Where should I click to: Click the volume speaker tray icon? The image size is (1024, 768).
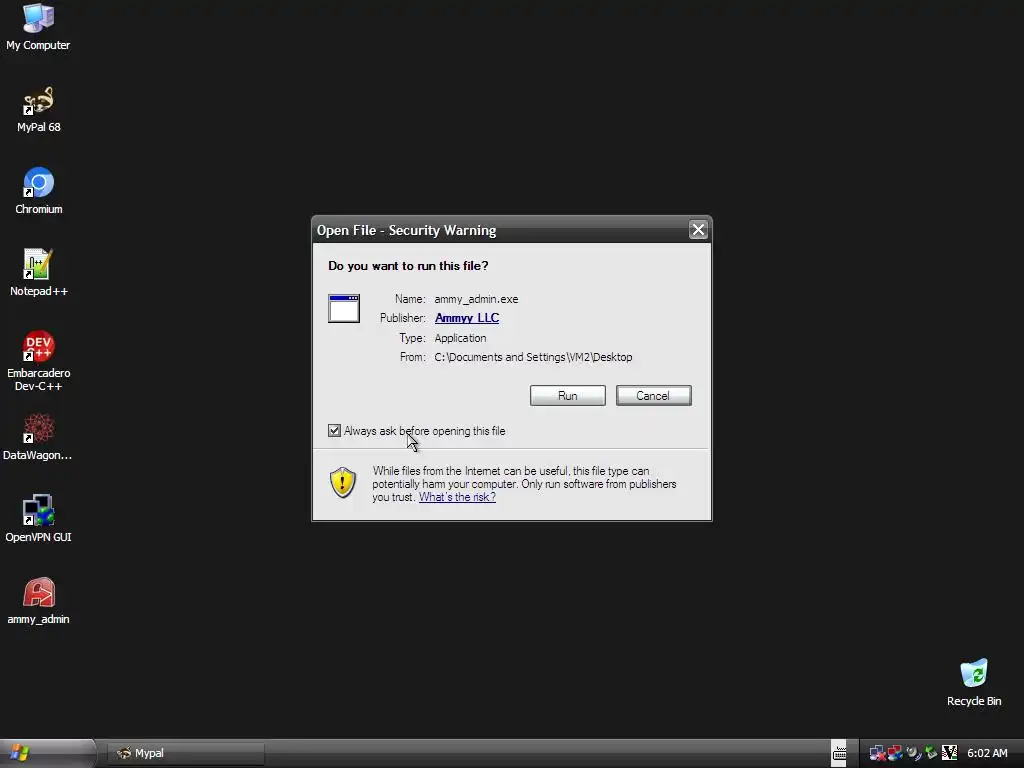[913, 753]
